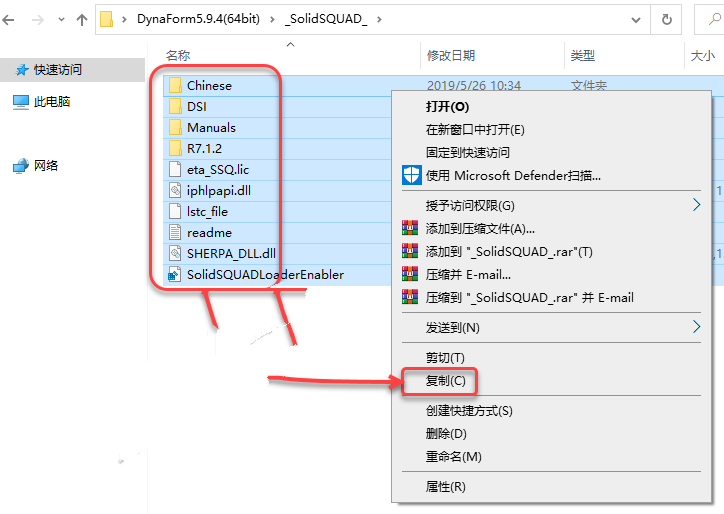Select the Manuals folder name
The width and height of the screenshot is (724, 514).
point(211,127)
